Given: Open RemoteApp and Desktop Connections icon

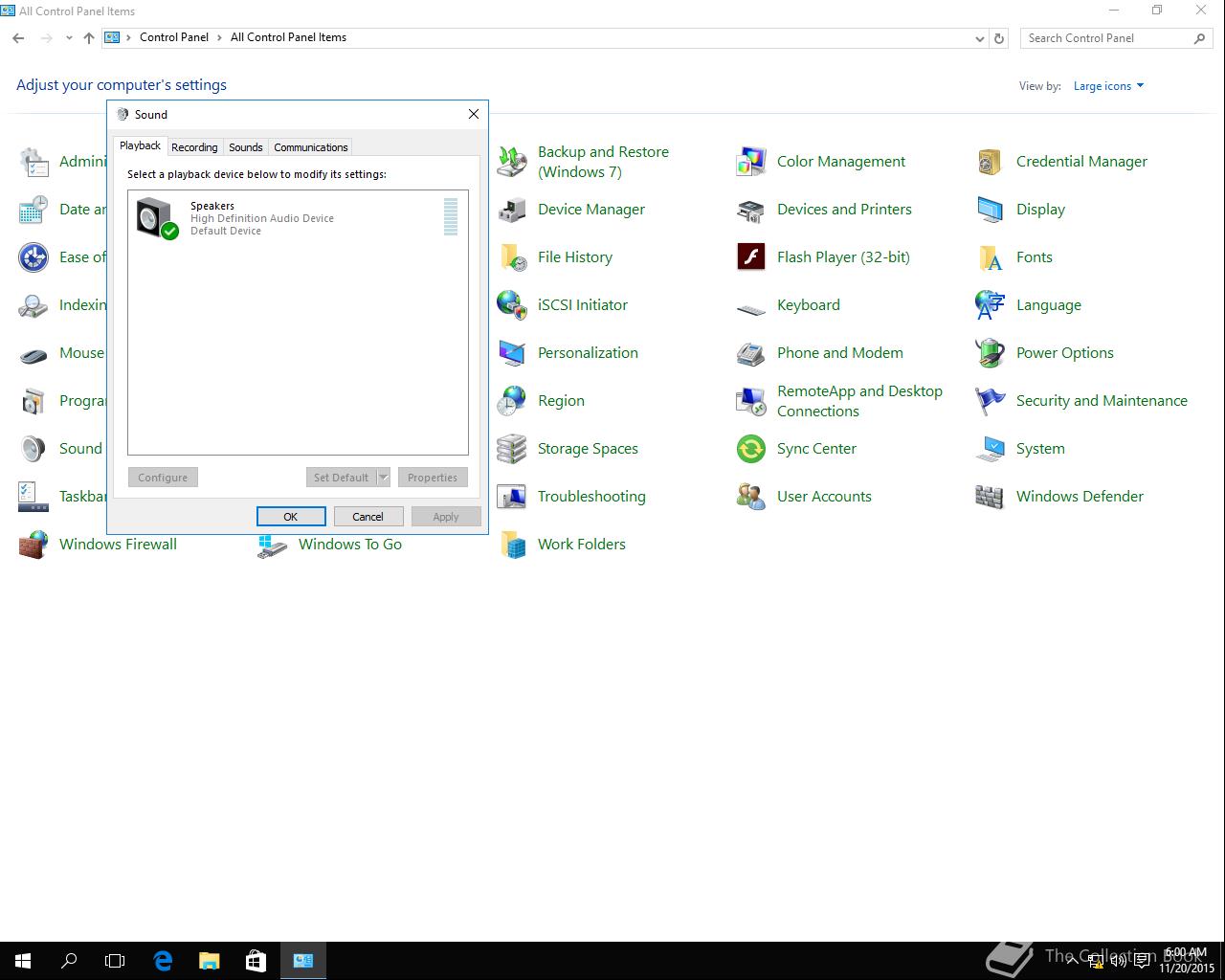Looking at the screenshot, I should [x=751, y=401].
